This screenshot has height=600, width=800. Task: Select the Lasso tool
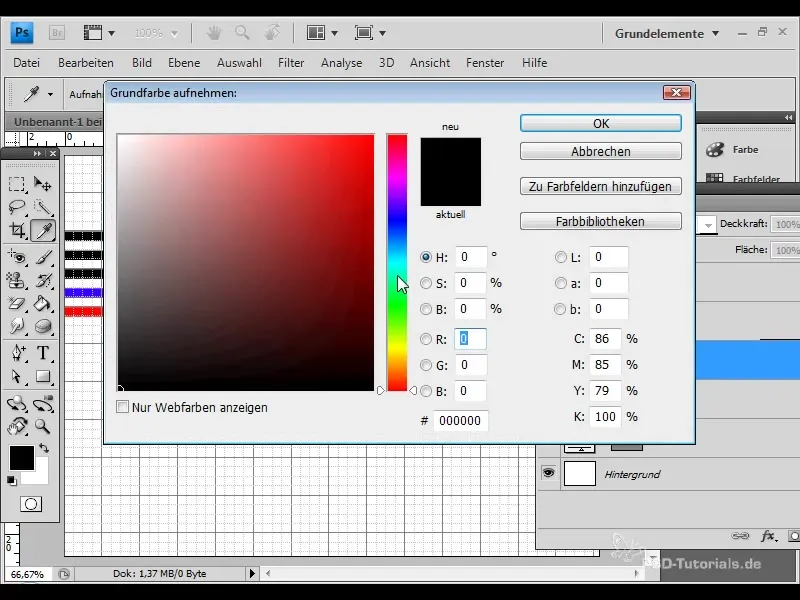(x=17, y=207)
